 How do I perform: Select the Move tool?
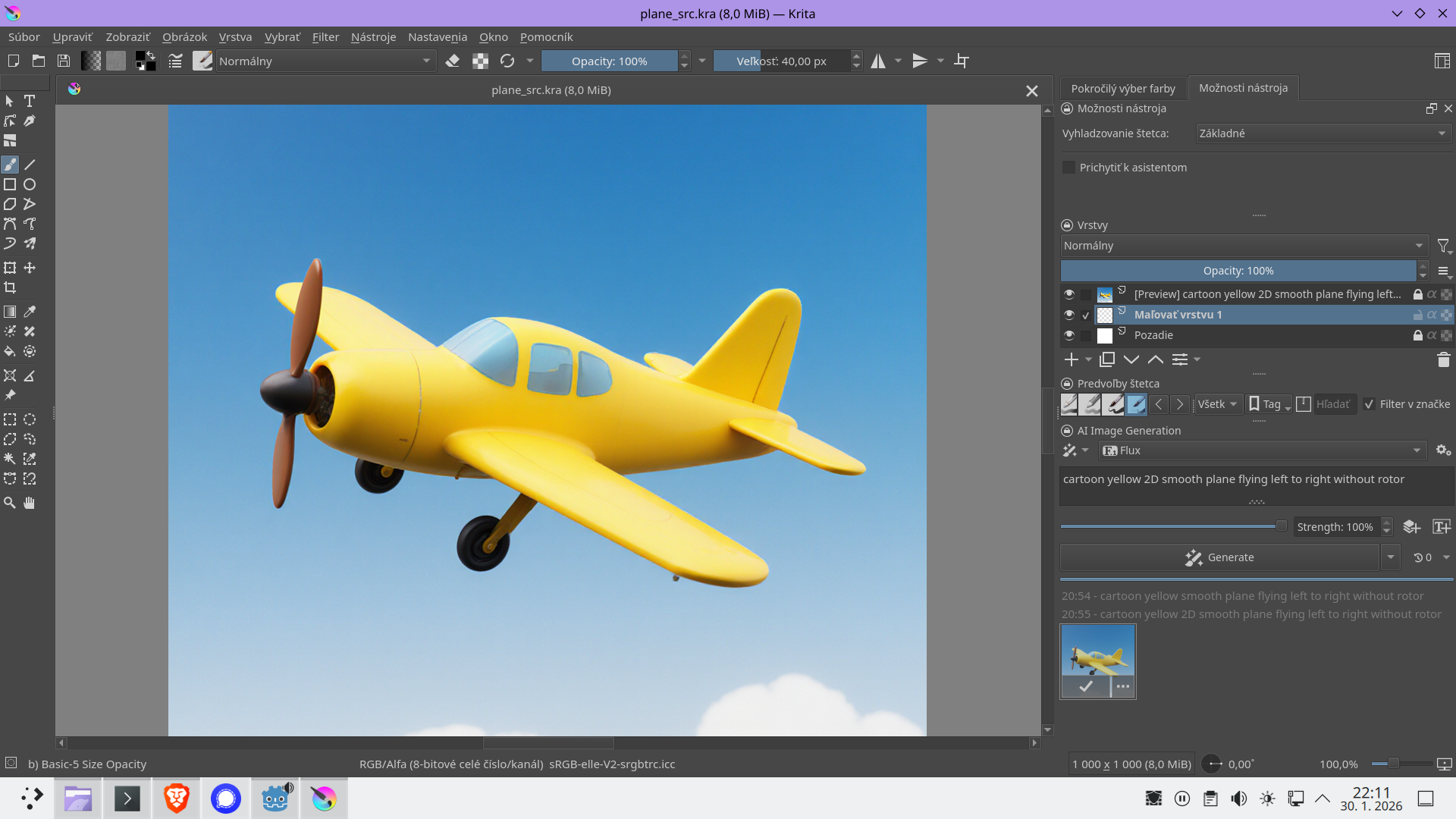(30, 268)
